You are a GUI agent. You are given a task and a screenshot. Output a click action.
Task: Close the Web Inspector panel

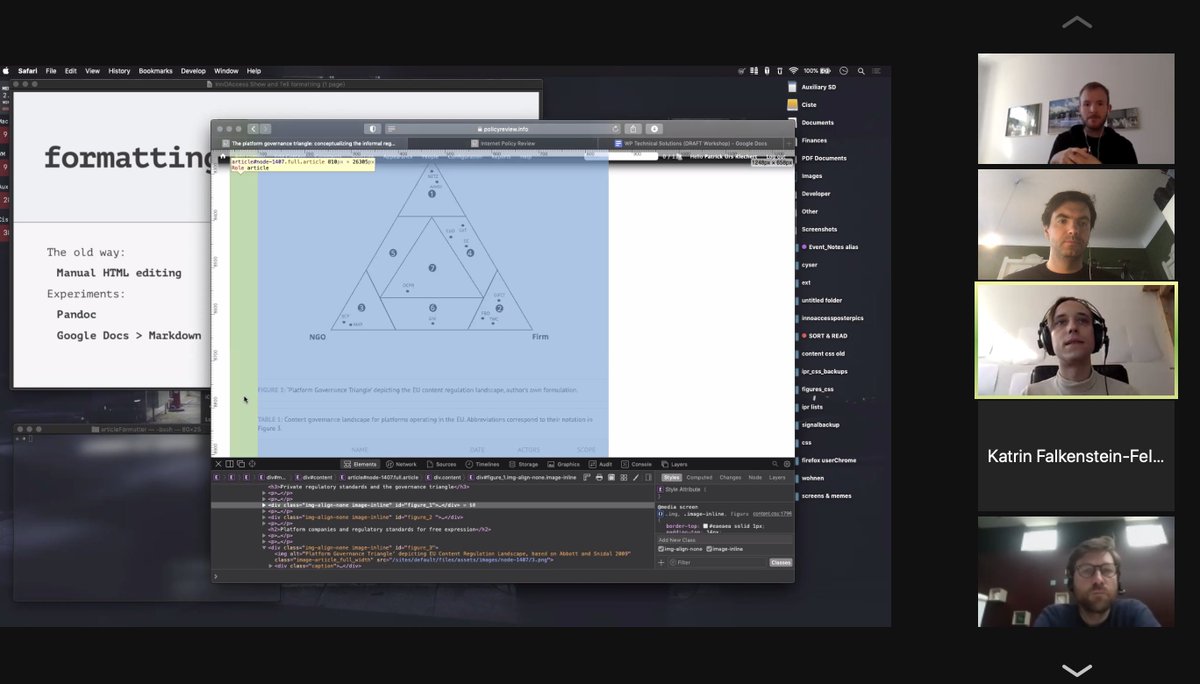point(218,464)
